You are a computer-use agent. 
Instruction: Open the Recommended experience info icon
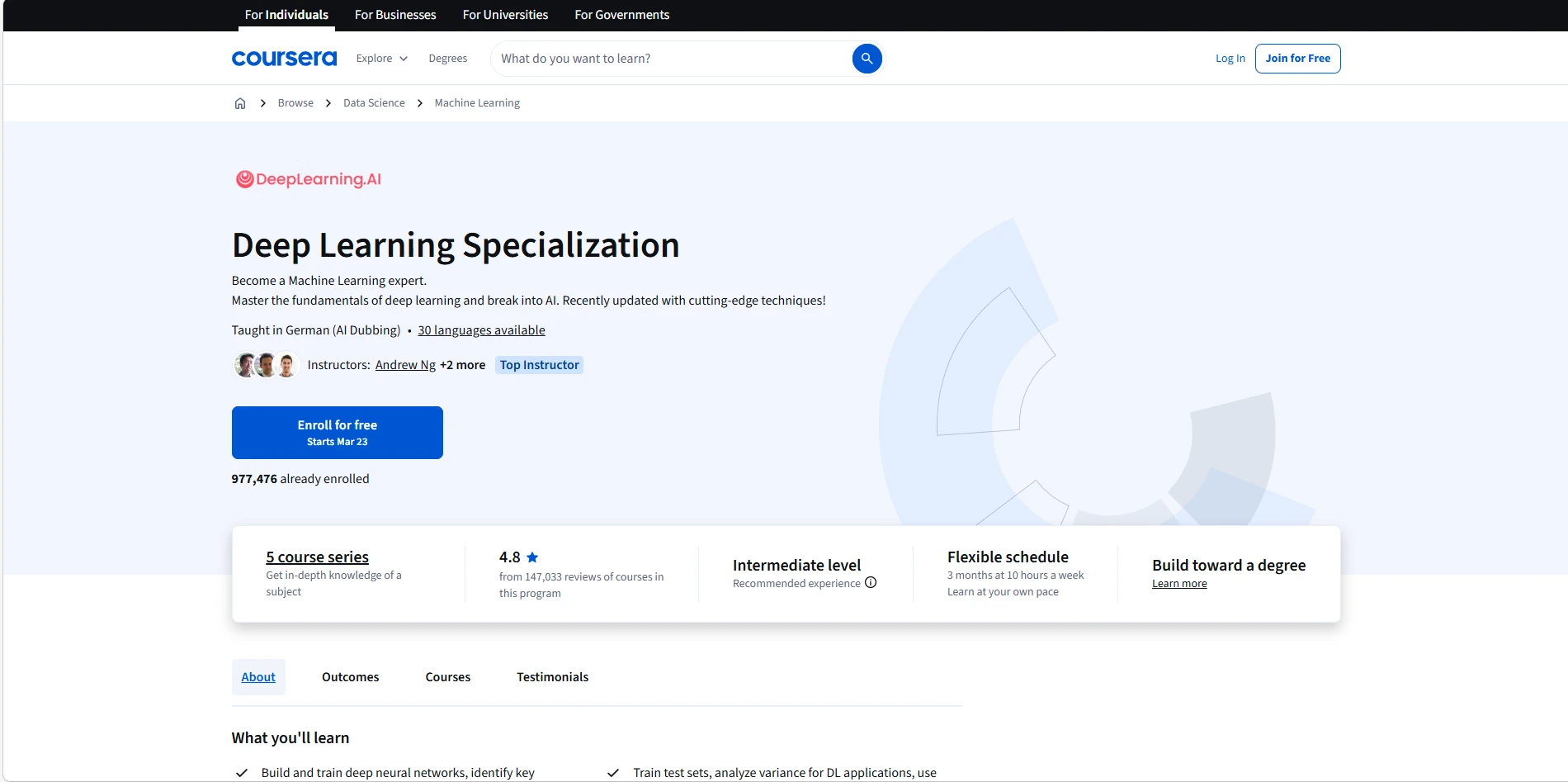pos(871,583)
